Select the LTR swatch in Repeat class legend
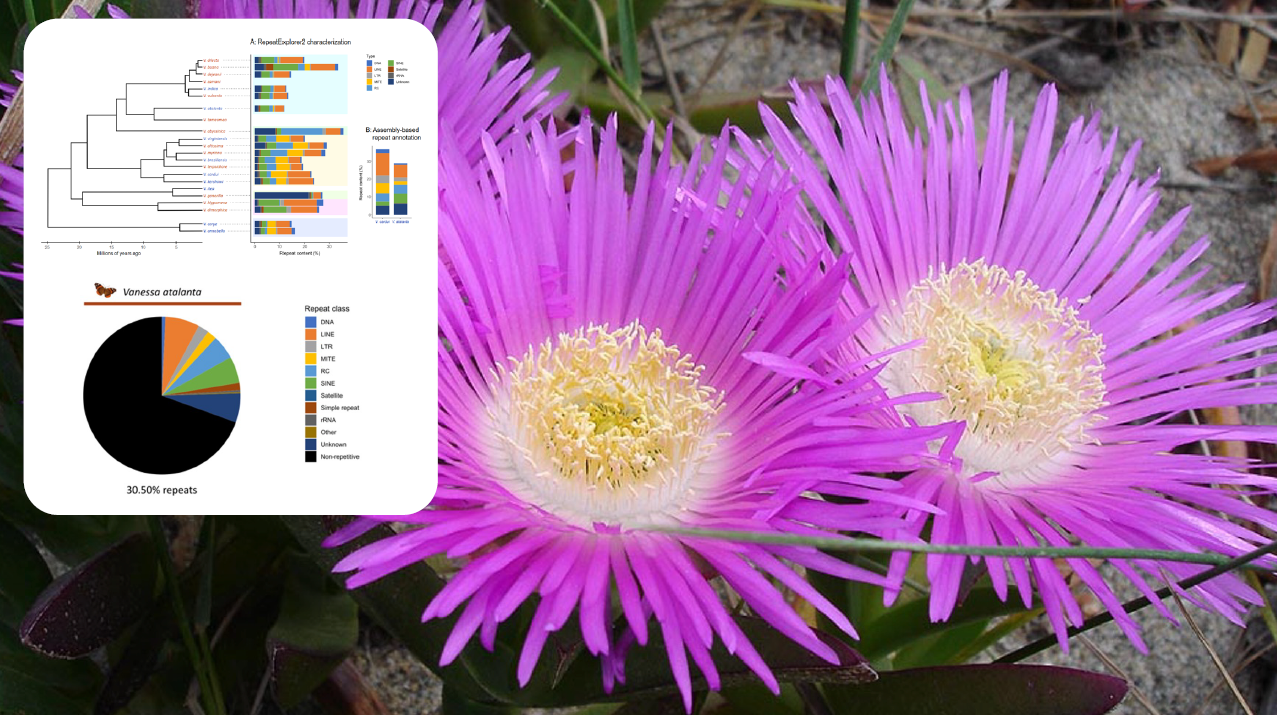Viewport: 1277px width, 715px height. (311, 347)
